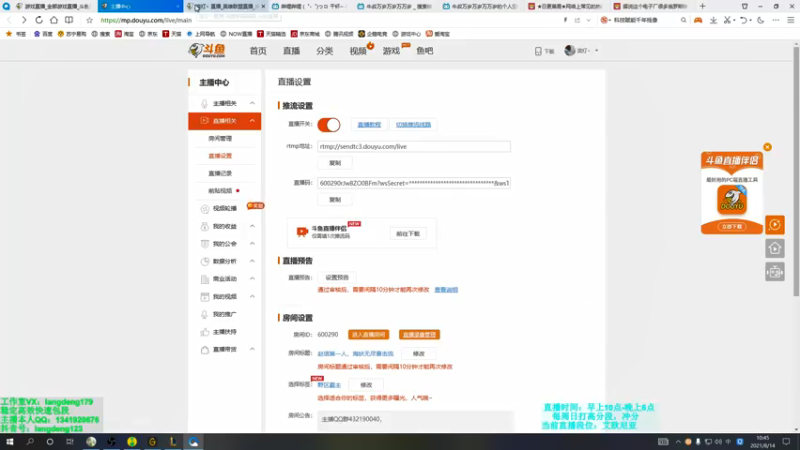800x450 pixels.
Task: Toggle browser night mode moon icon
Action: (x=760, y=20)
